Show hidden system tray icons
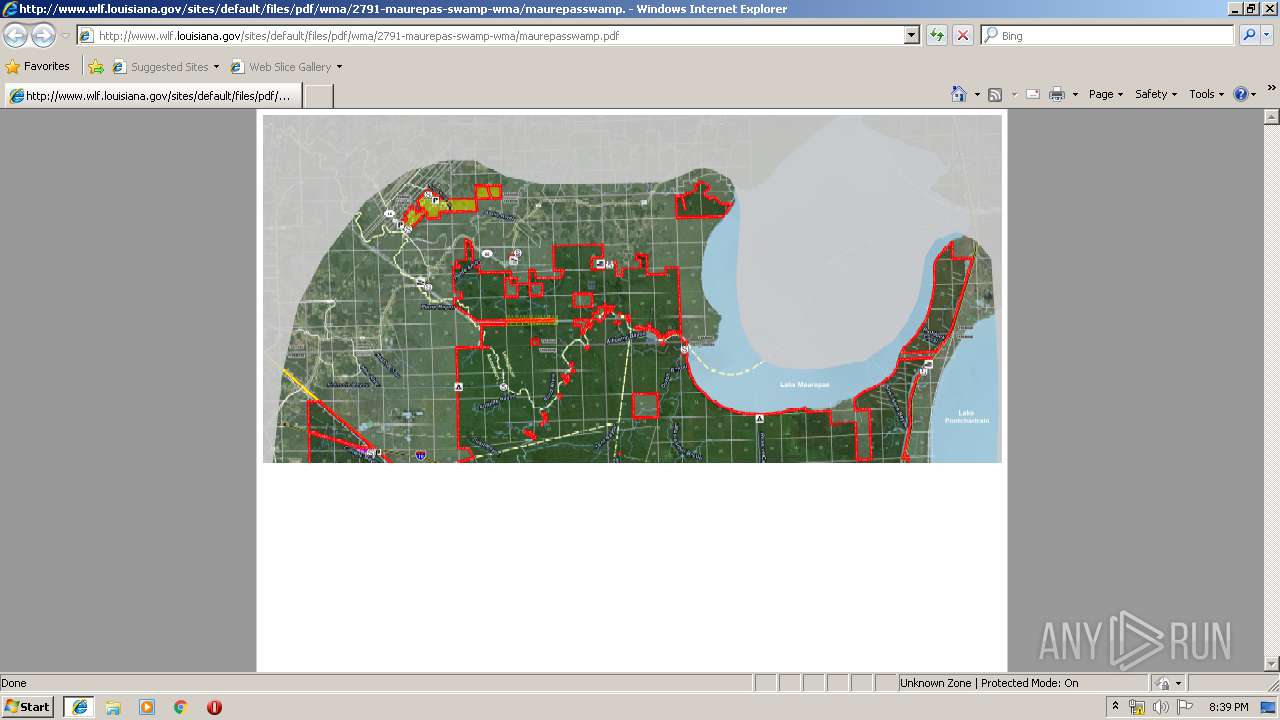Viewport: 1280px width, 720px height. [1115, 707]
